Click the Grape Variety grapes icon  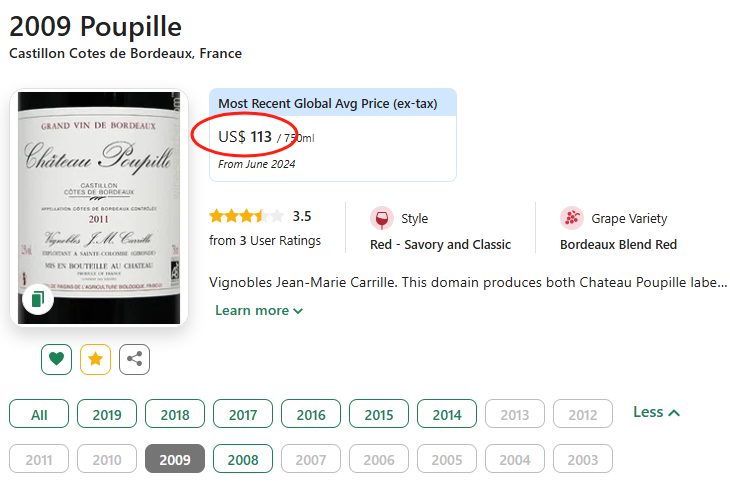[571, 218]
